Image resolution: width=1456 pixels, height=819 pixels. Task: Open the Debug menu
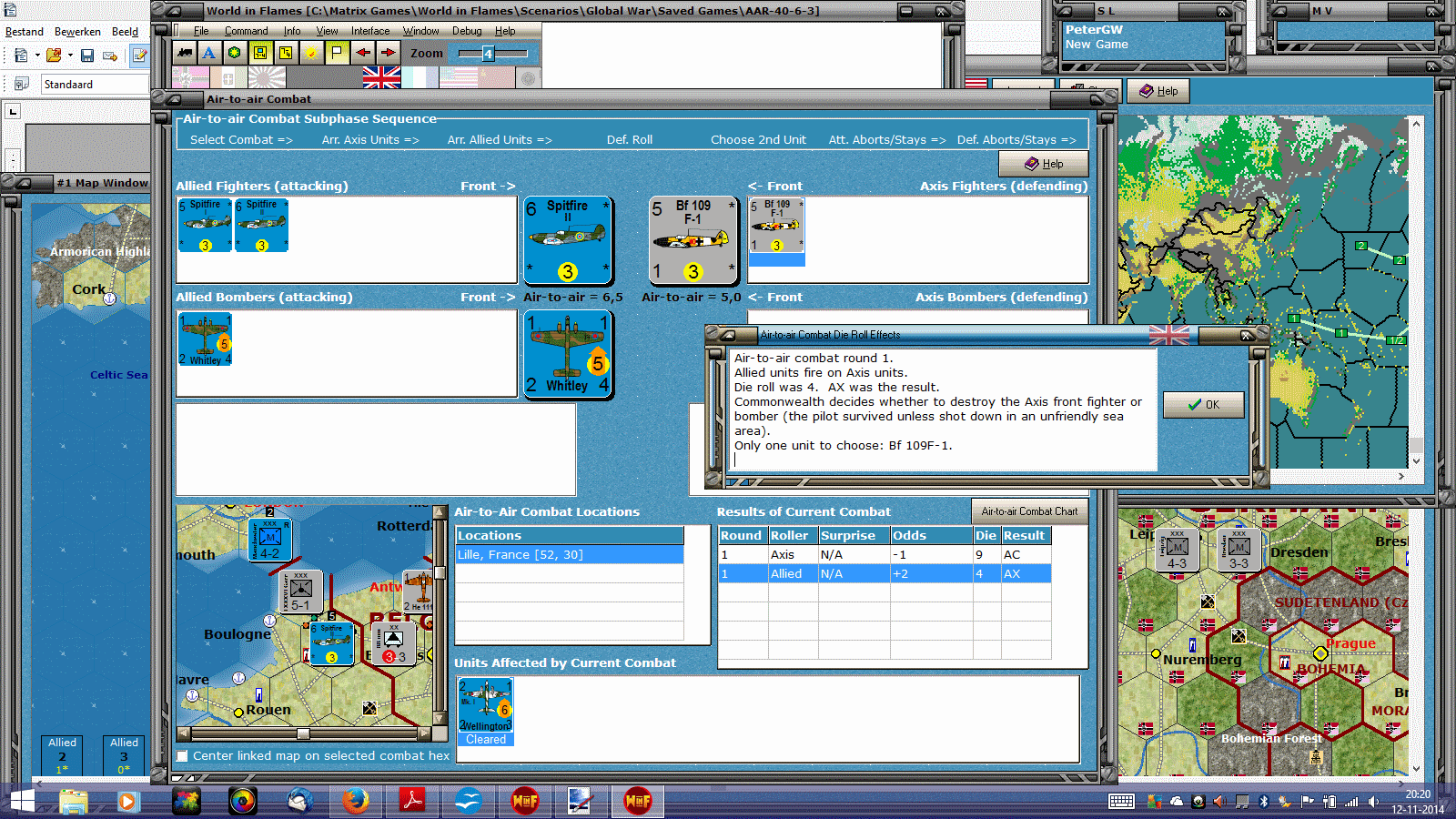pyautogui.click(x=467, y=31)
